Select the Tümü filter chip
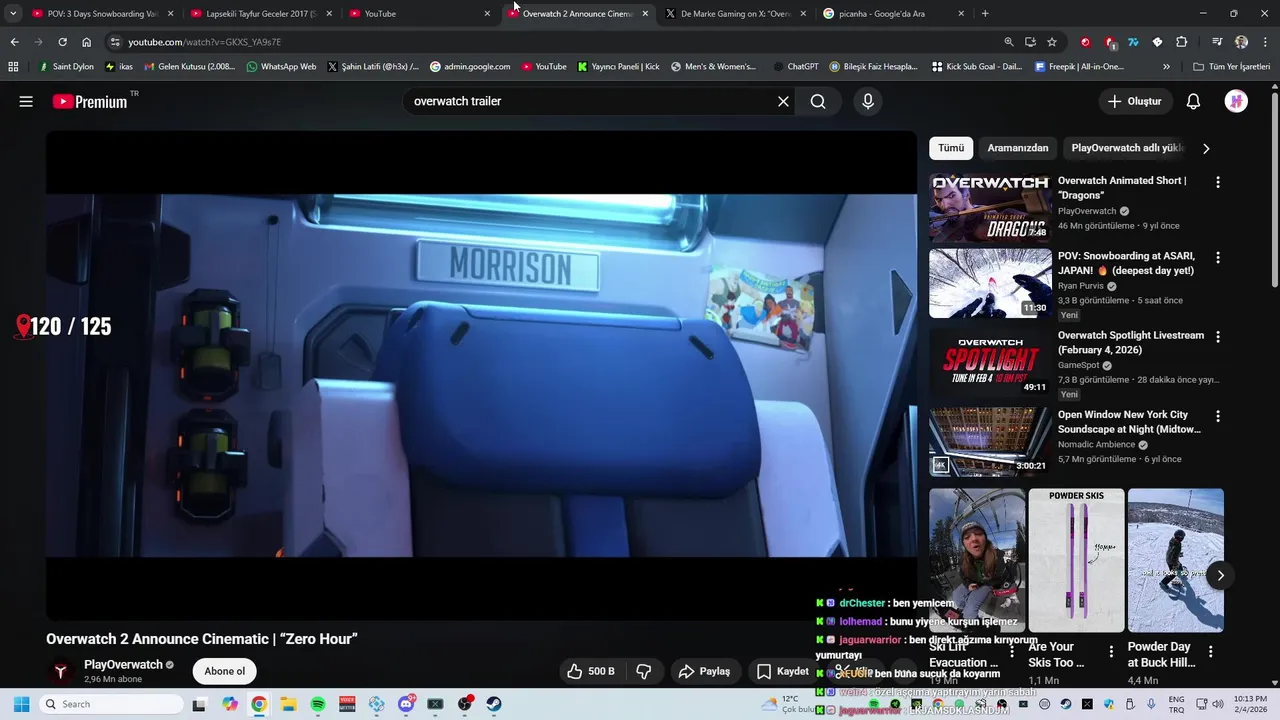Screen dimensions: 1280x720 (951, 148)
